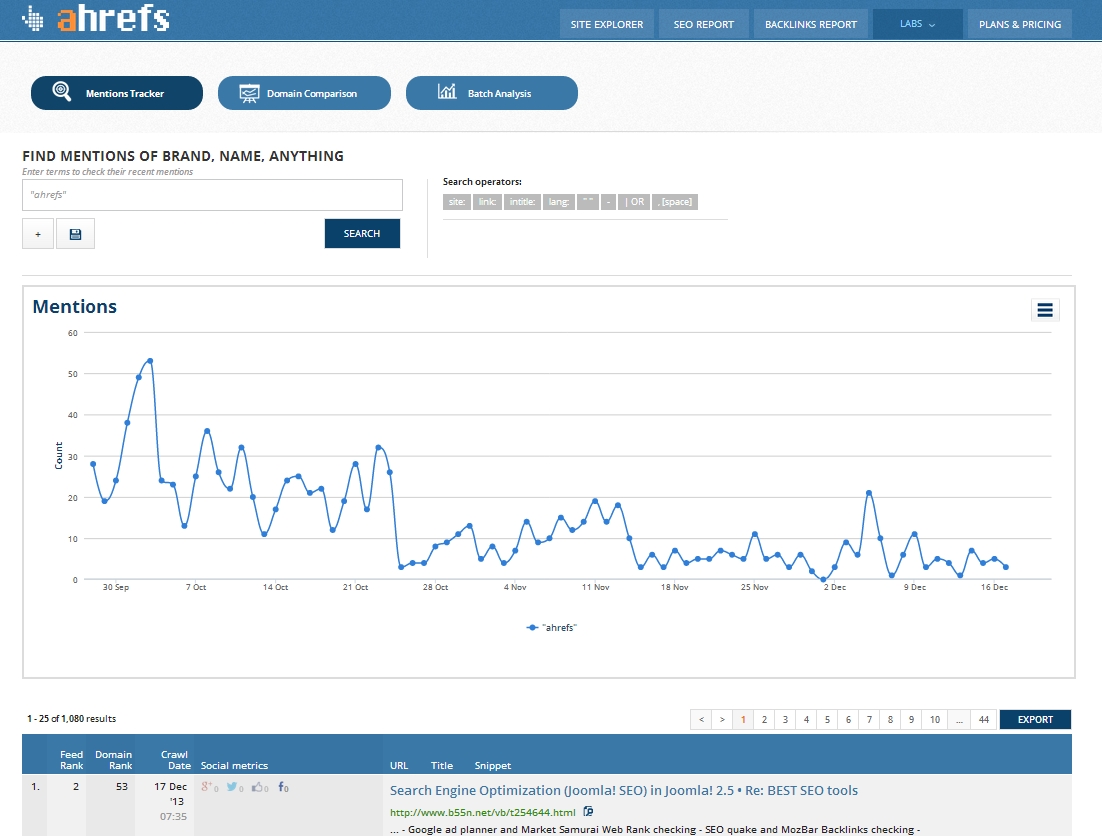Go to results page 5

click(x=827, y=719)
